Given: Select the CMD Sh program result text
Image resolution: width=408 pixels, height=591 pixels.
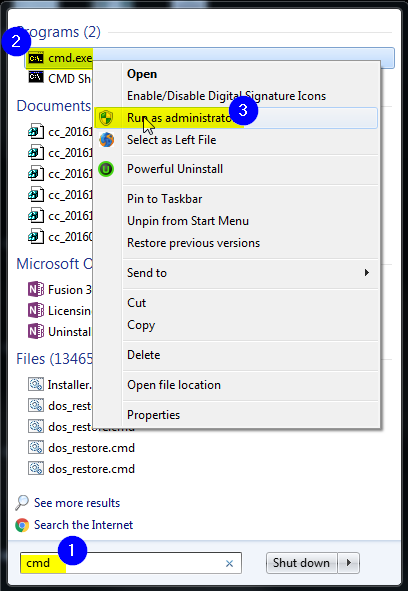Looking at the screenshot, I should click(x=70, y=78).
